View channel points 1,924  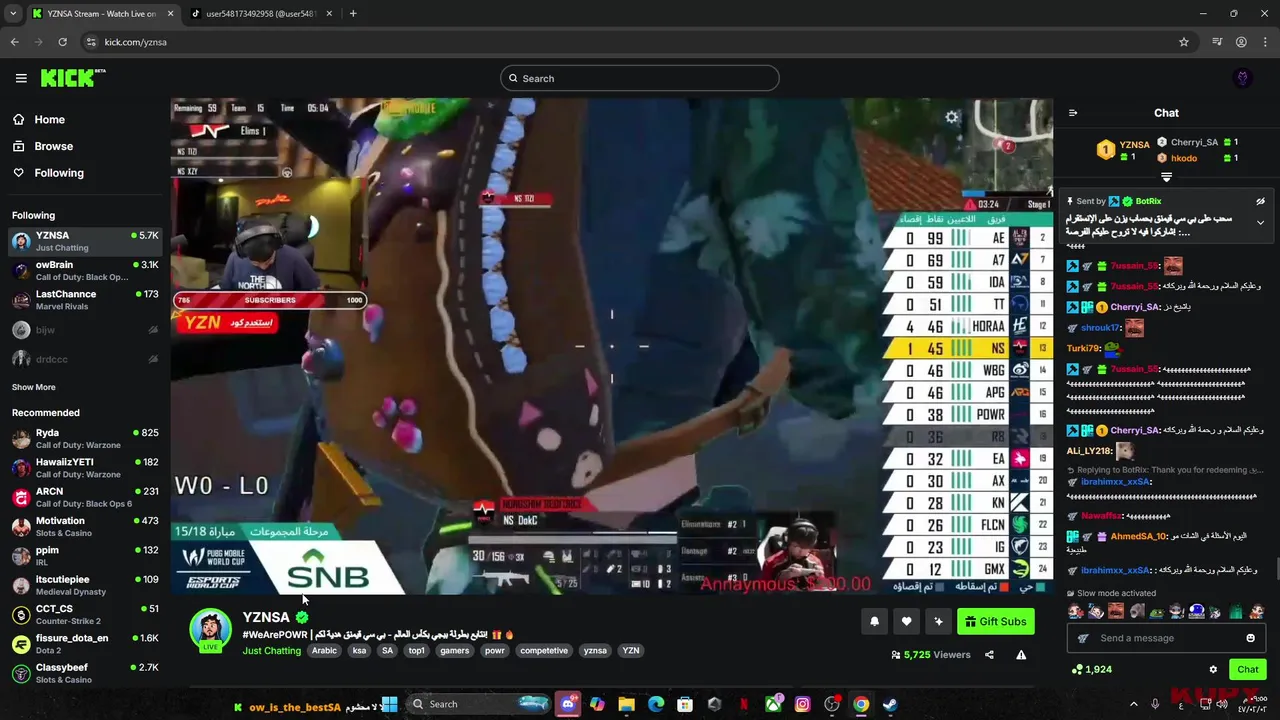point(1091,670)
